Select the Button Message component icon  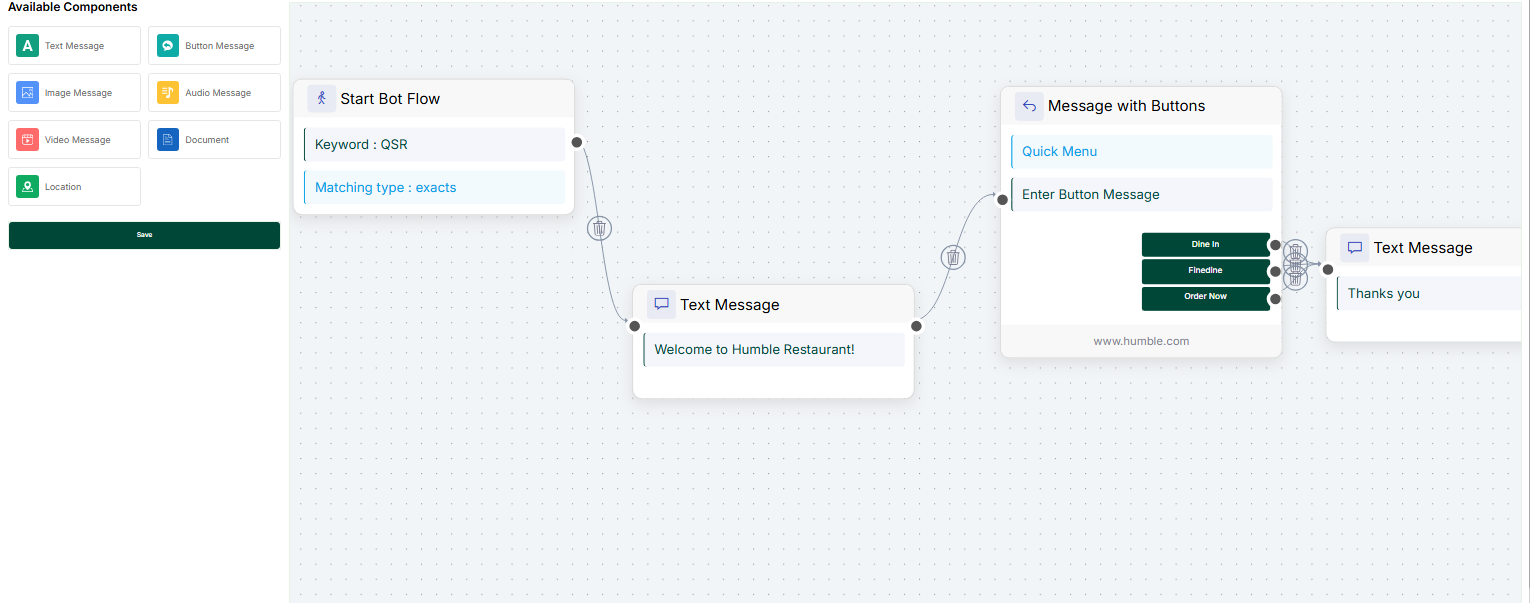(168, 46)
